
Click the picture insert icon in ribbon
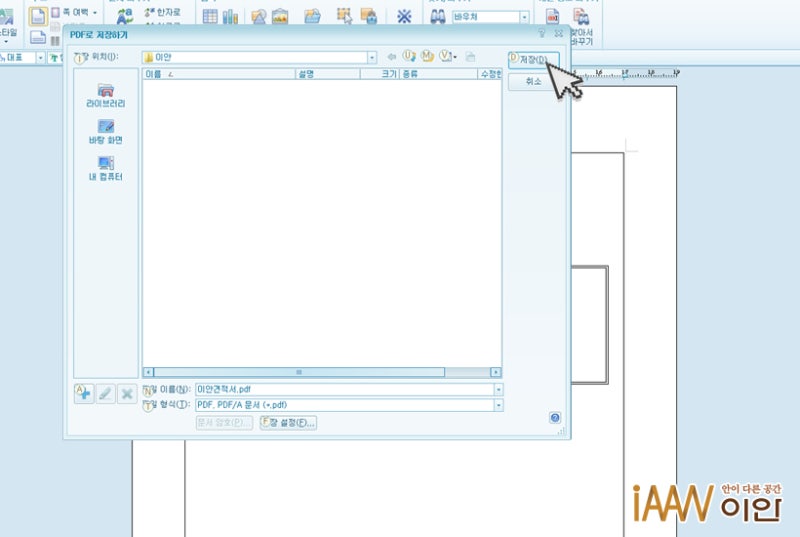(x=280, y=16)
